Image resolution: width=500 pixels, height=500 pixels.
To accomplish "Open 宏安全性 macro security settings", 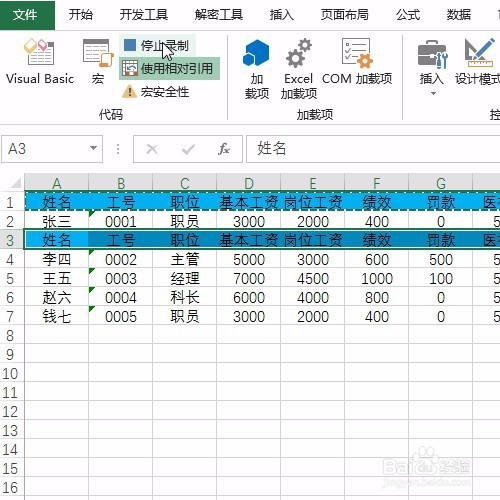I will tap(156, 91).
